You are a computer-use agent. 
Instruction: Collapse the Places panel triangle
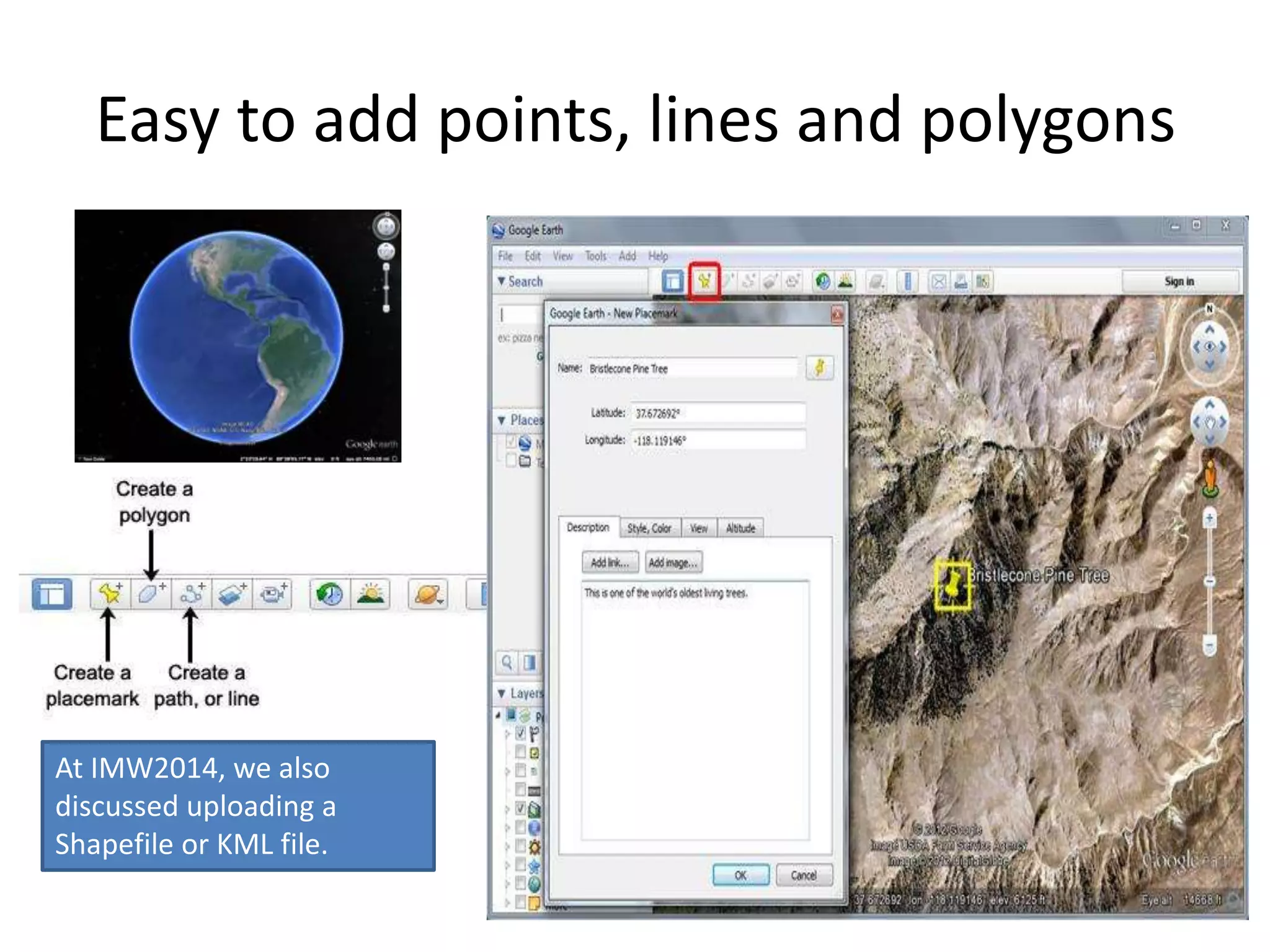[501, 420]
